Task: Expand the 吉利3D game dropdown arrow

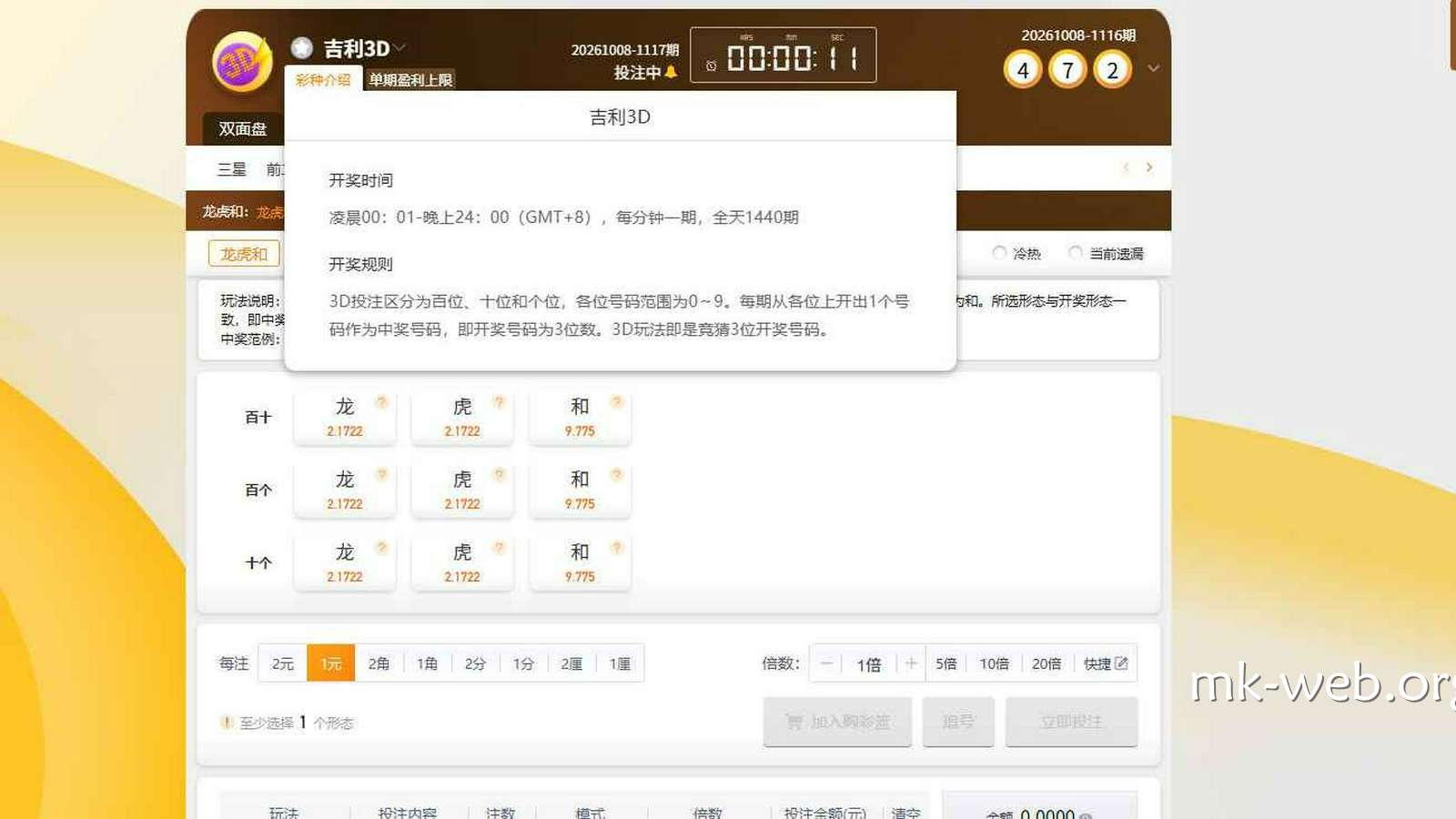Action: (x=400, y=47)
